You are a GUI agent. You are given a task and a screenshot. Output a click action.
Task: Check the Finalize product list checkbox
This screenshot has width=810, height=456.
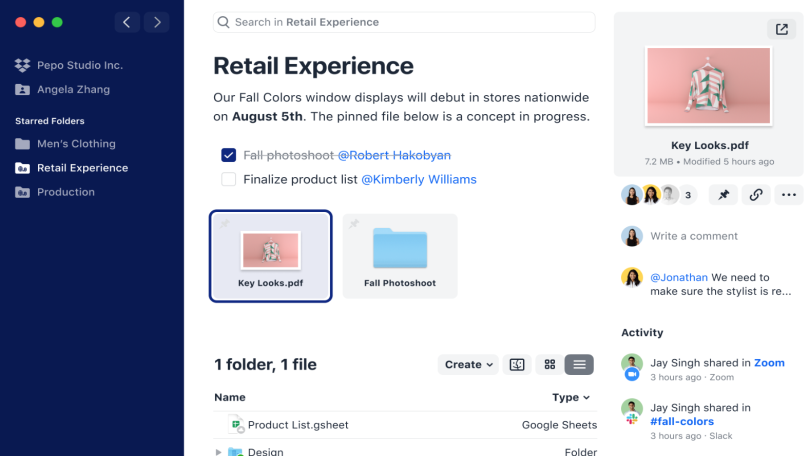229,180
